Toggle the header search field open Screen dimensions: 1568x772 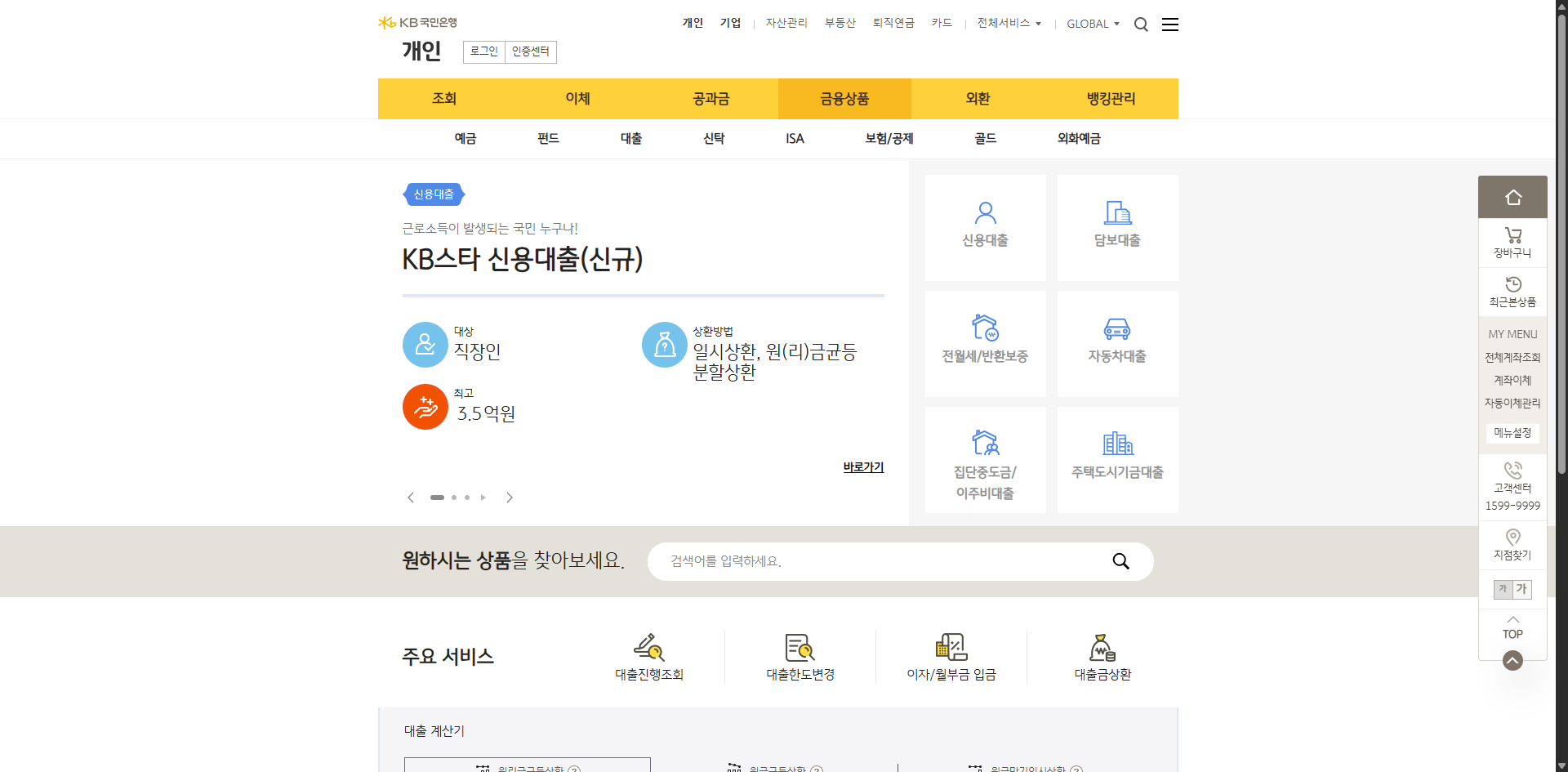pyautogui.click(x=1141, y=24)
